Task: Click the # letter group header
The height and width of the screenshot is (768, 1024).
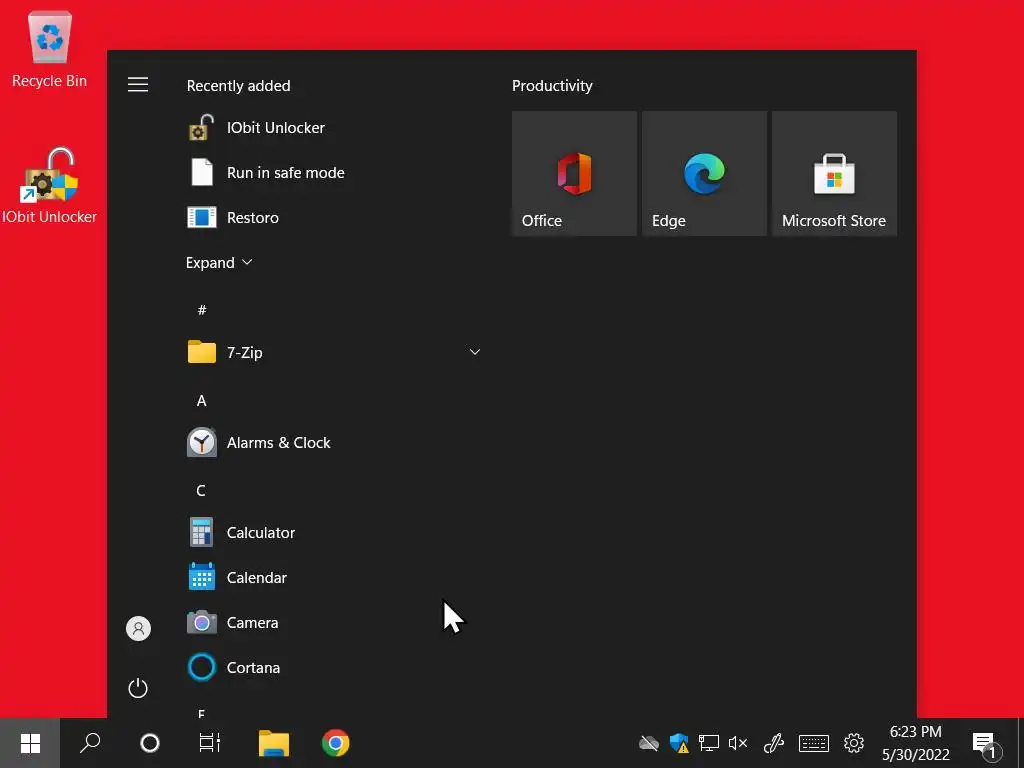Action: click(x=202, y=310)
